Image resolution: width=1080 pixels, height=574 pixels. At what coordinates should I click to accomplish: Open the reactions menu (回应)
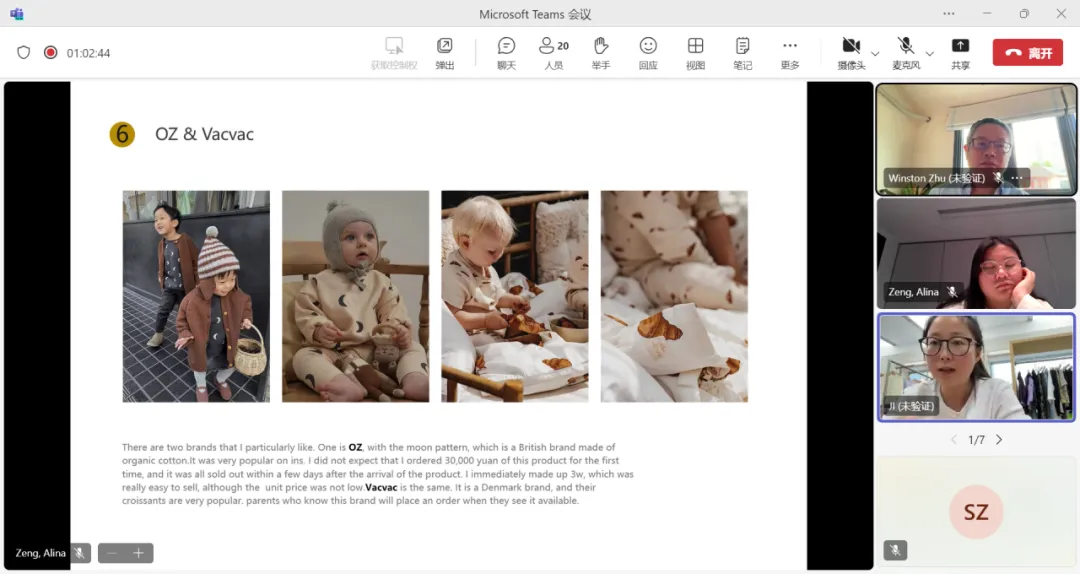(x=647, y=53)
